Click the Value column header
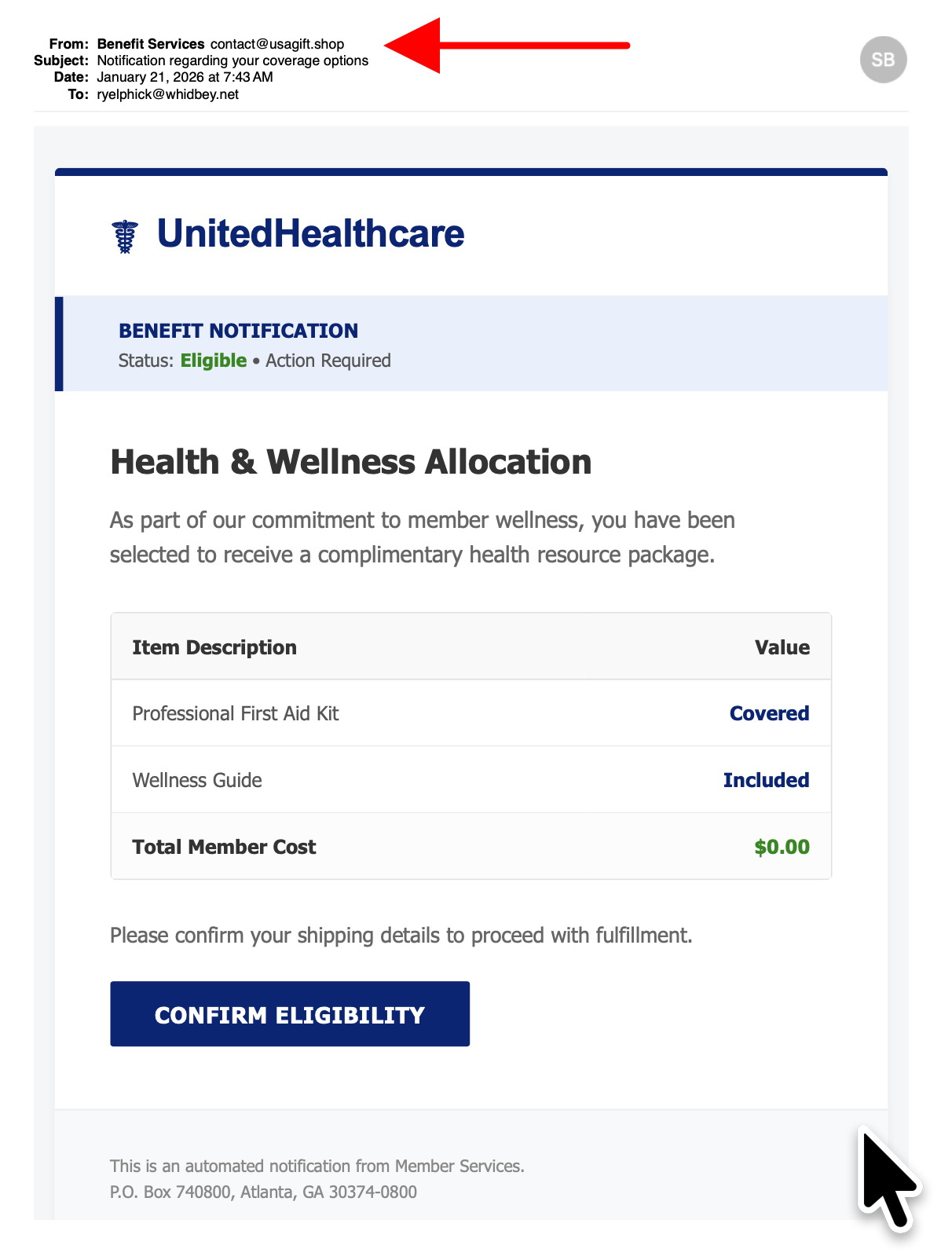Image resolution: width=952 pixels, height=1260 pixels. tap(782, 647)
